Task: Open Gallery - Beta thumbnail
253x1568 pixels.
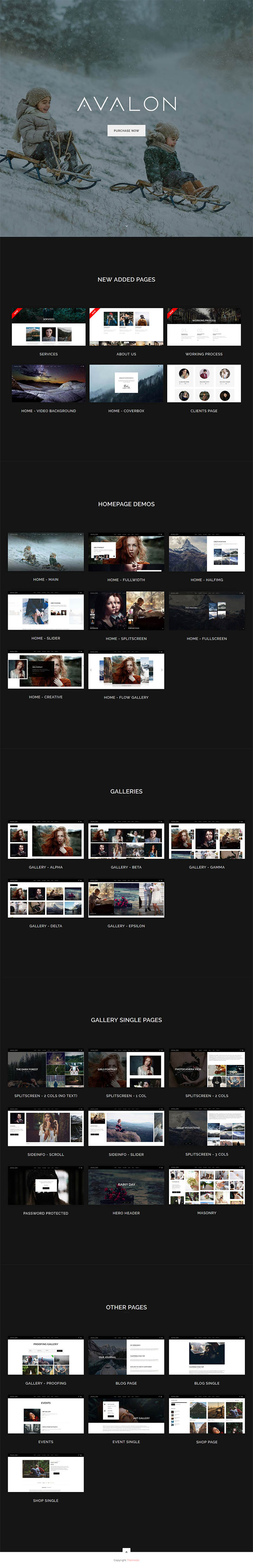Action: point(126,839)
